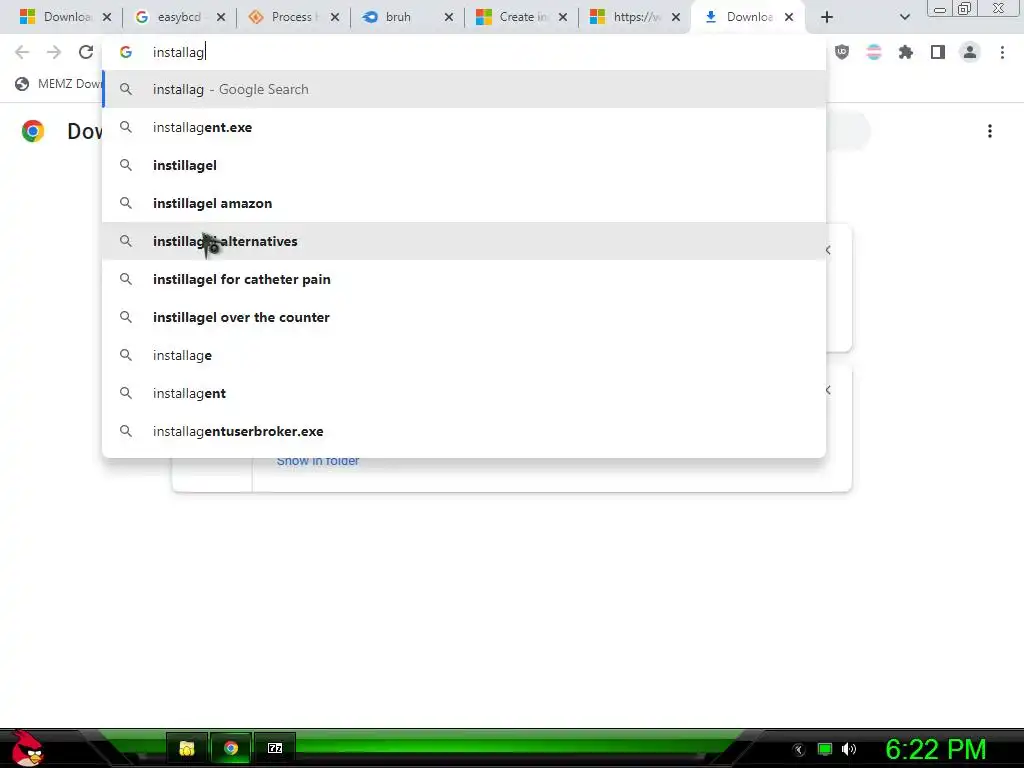The height and width of the screenshot is (768, 1024).
Task: Reload the page with the refresh icon
Action: coord(86,52)
